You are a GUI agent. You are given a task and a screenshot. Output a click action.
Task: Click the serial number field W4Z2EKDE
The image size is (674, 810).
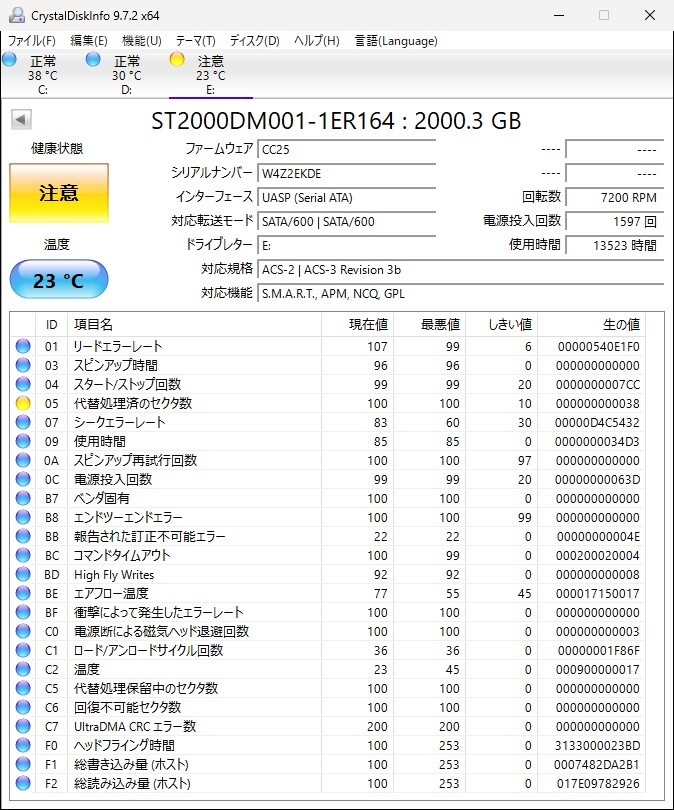click(347, 173)
